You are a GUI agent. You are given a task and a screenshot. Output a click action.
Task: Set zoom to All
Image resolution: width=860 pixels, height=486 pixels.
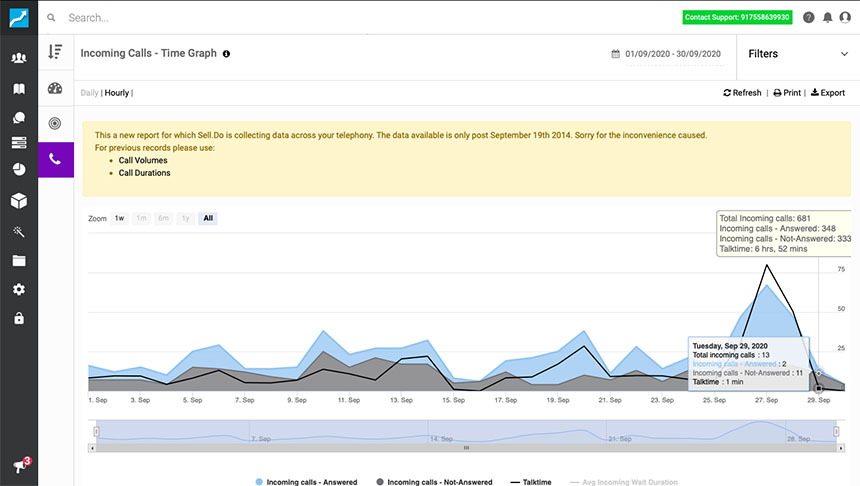(208, 218)
